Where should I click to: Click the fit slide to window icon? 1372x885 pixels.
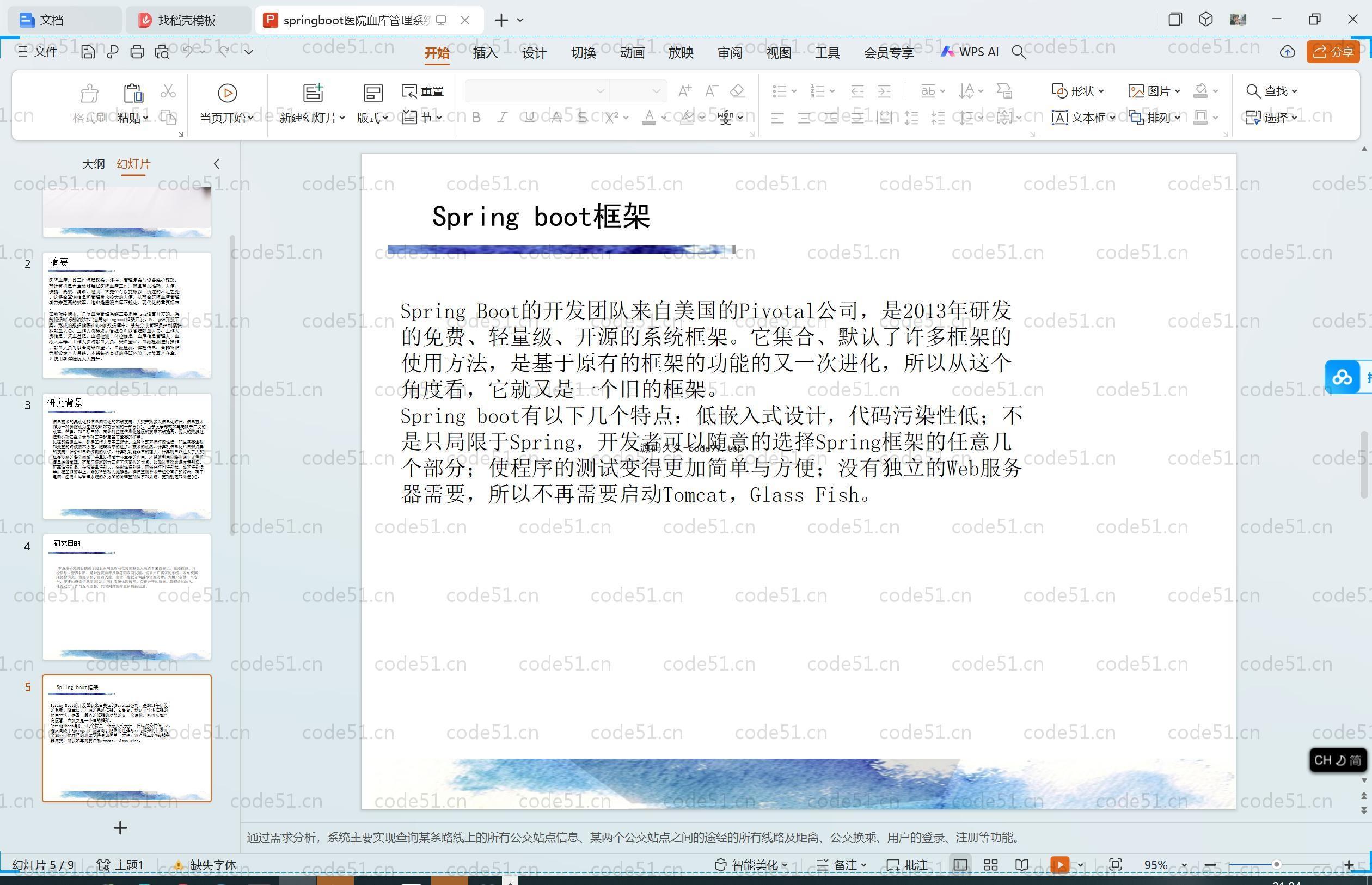[1115, 865]
